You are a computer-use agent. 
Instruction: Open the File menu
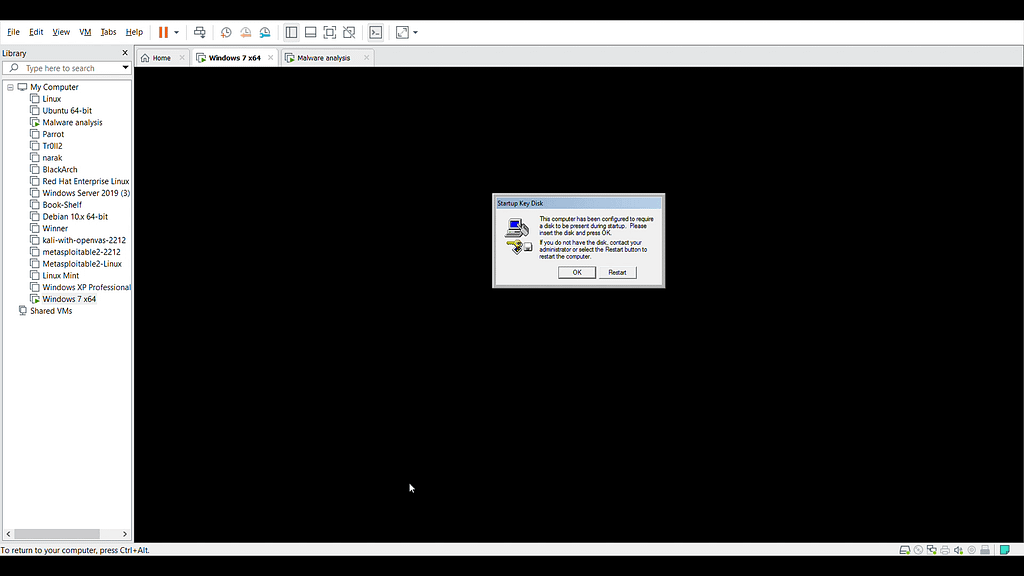coord(13,32)
